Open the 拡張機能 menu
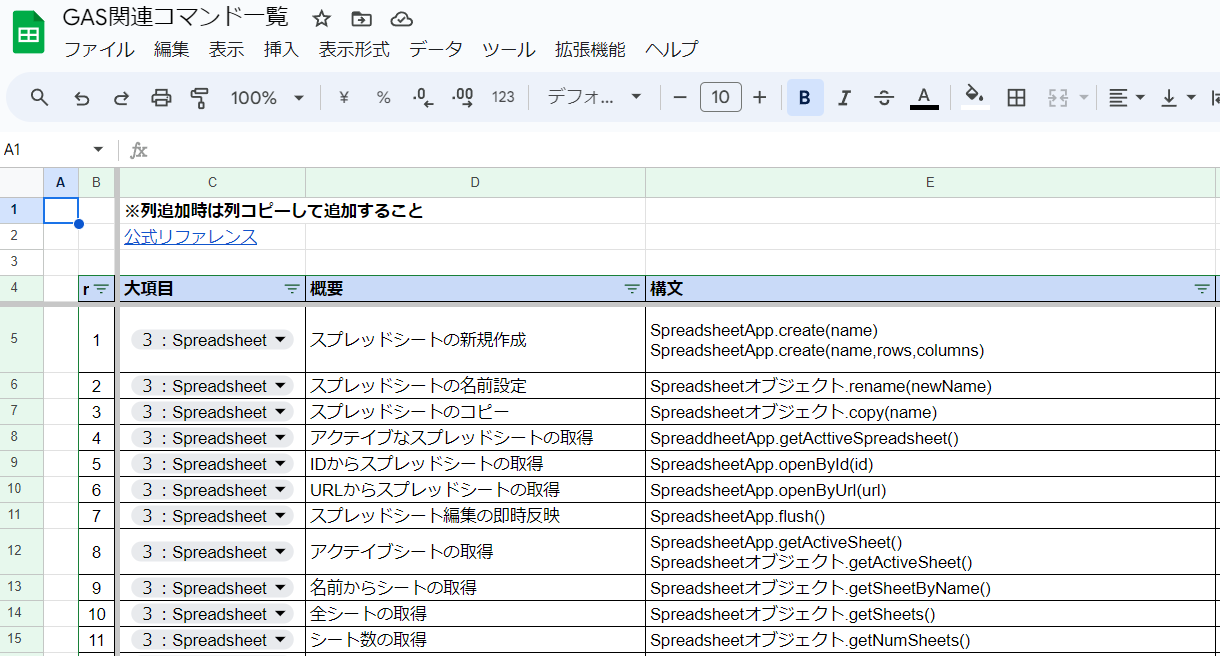 [x=590, y=49]
